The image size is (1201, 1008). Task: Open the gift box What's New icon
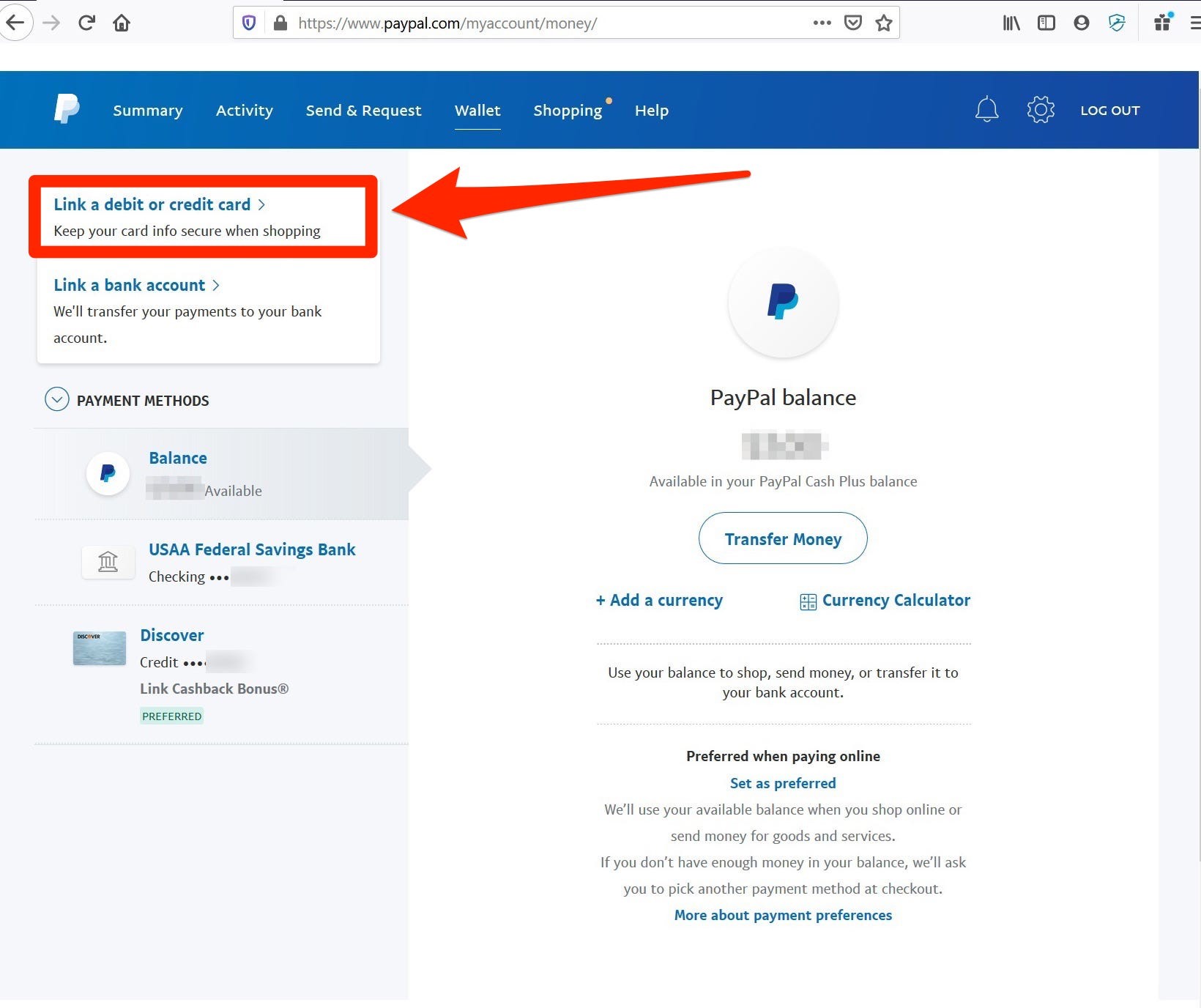click(x=1163, y=22)
